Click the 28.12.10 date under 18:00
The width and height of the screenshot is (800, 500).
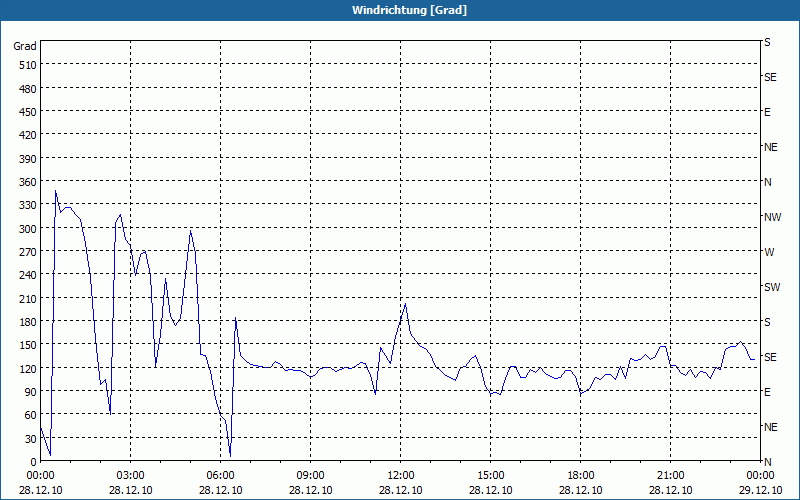581,490
